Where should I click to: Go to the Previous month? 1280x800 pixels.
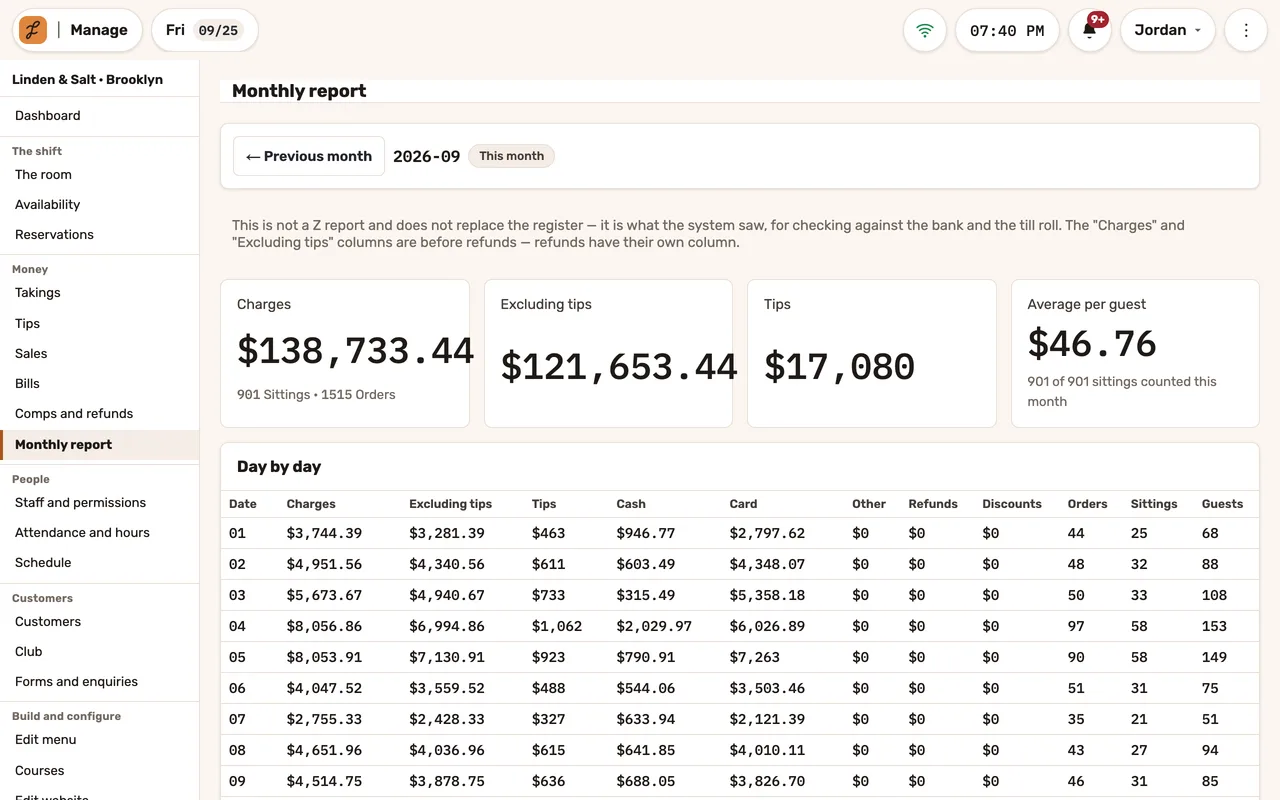click(x=309, y=156)
